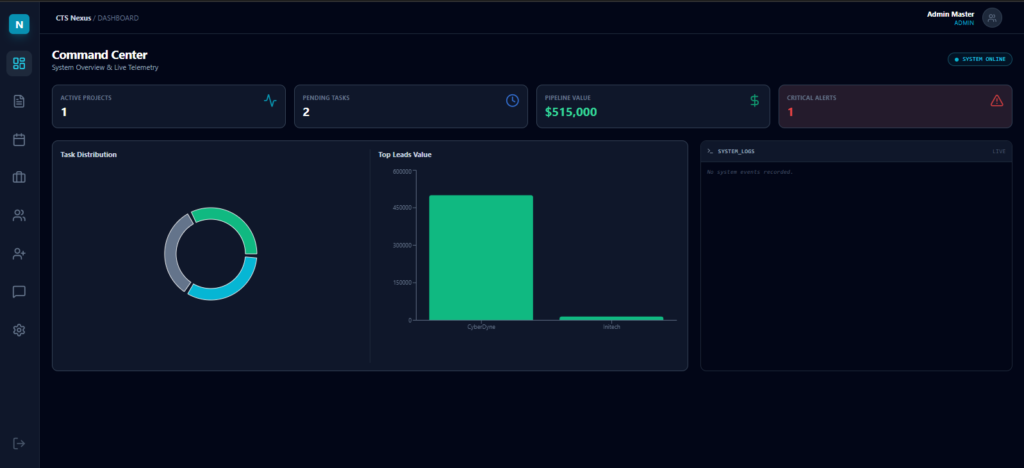
Task: Select the Pending Tasks card
Action: (x=411, y=106)
